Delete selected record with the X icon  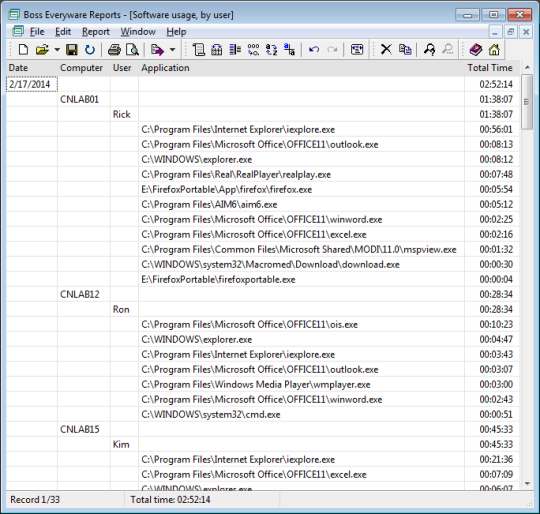386,50
